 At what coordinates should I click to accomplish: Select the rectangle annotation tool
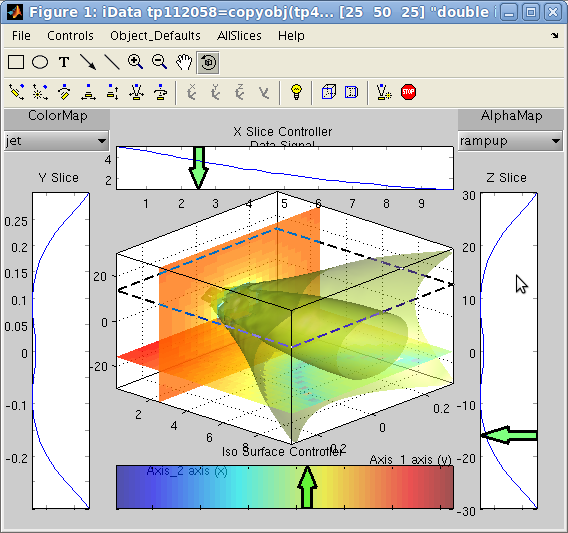click(16, 62)
